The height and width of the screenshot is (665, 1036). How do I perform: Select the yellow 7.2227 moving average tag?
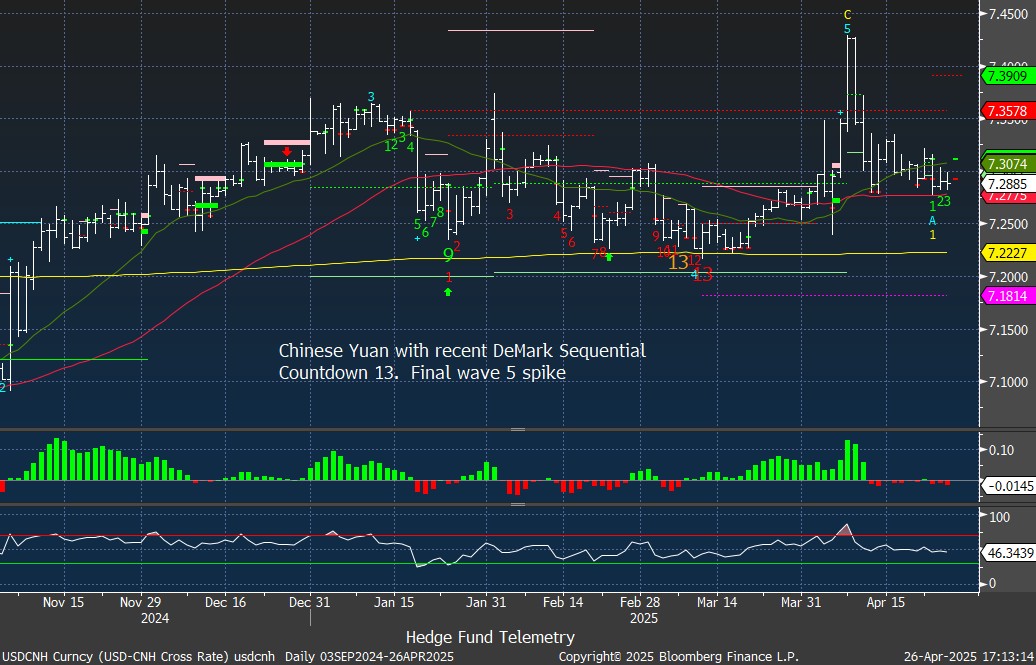[1008, 253]
